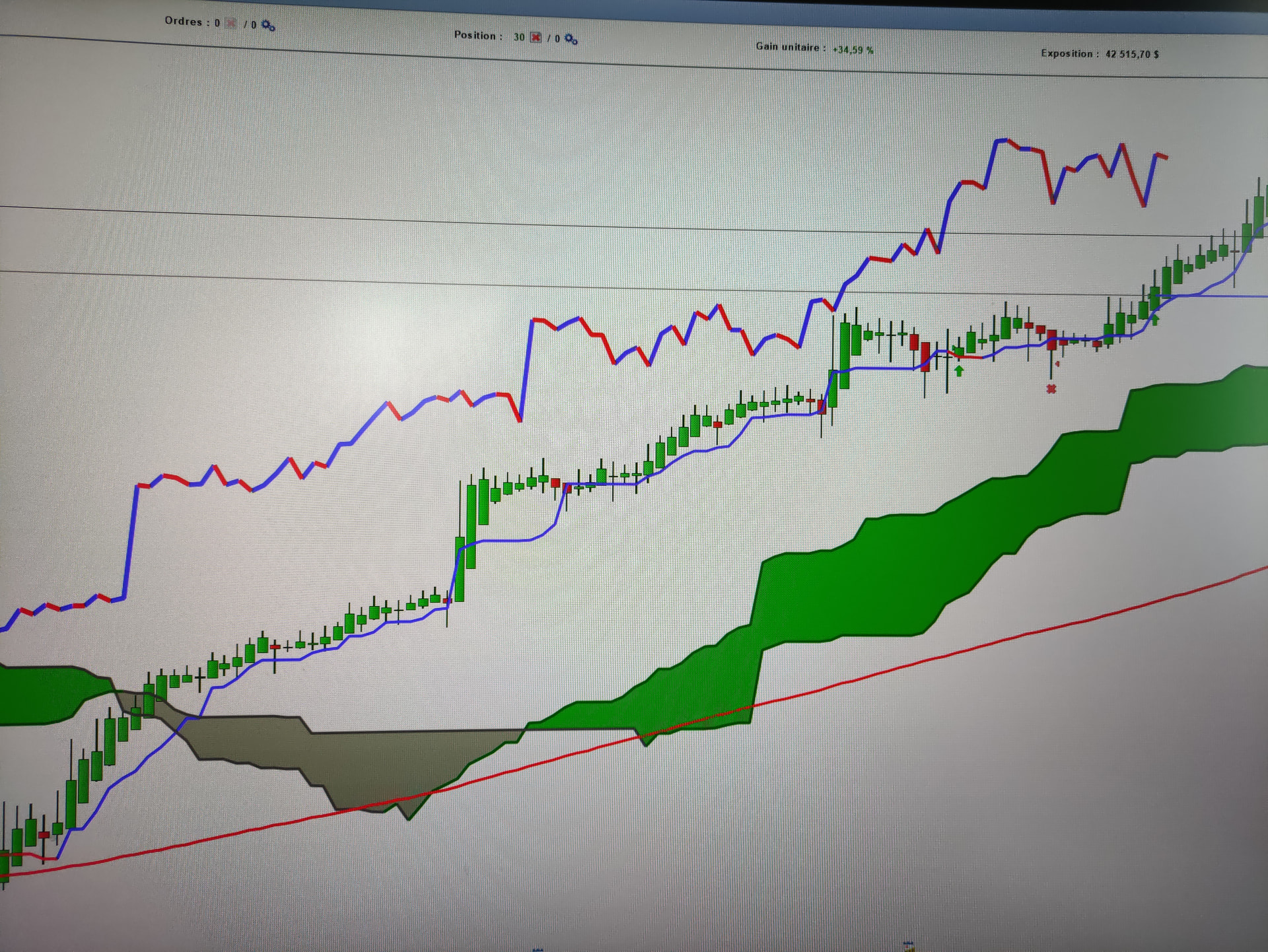Select the blue and red Chikou line
1268x952 pixels.
point(370,423)
